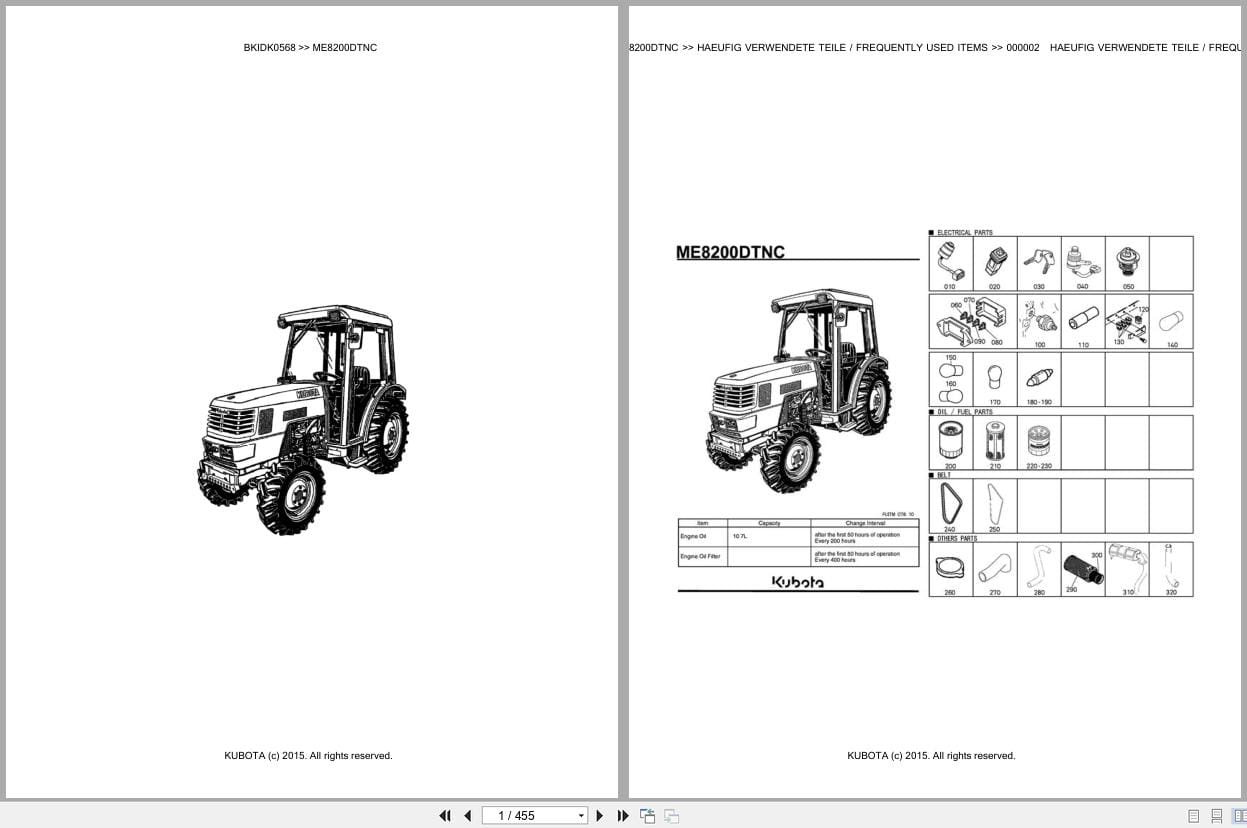
Task: Click the OTHERS PARTS section label
Action: point(957,538)
